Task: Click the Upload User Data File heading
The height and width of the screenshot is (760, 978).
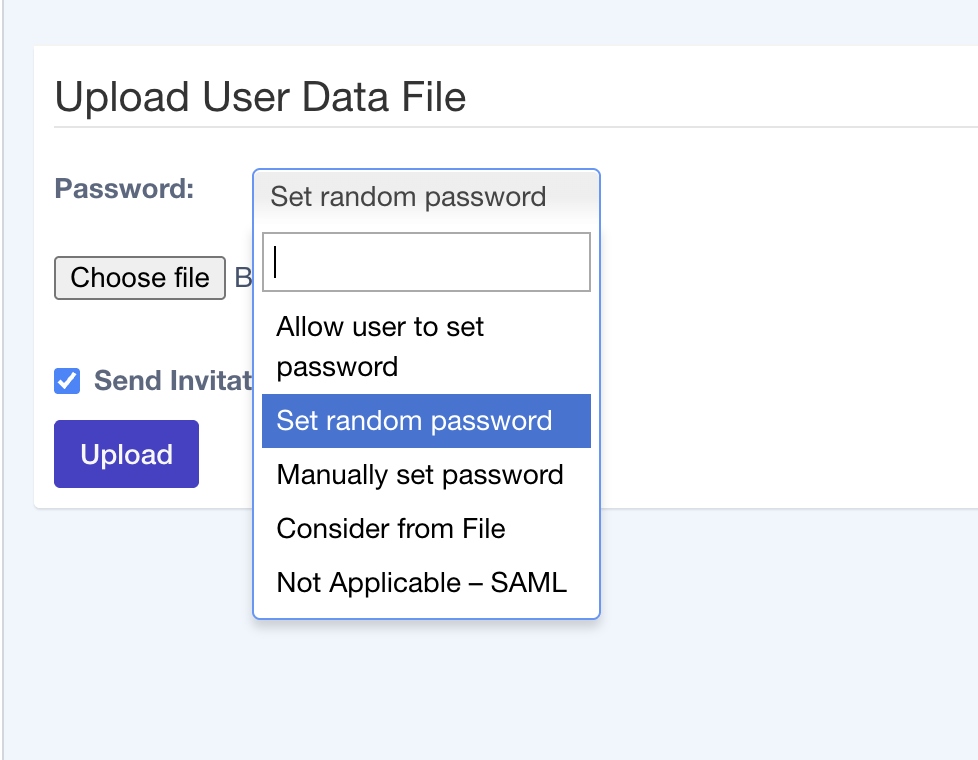Action: [260, 97]
